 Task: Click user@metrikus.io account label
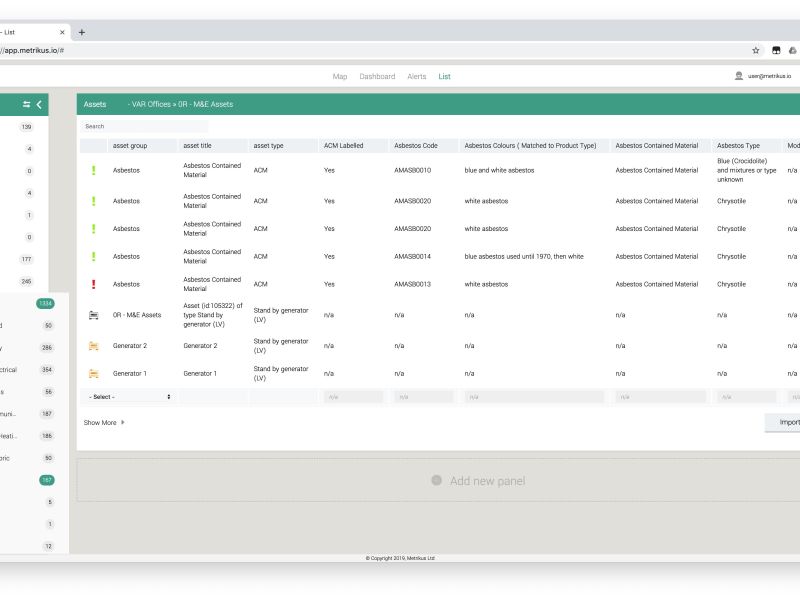(x=769, y=76)
